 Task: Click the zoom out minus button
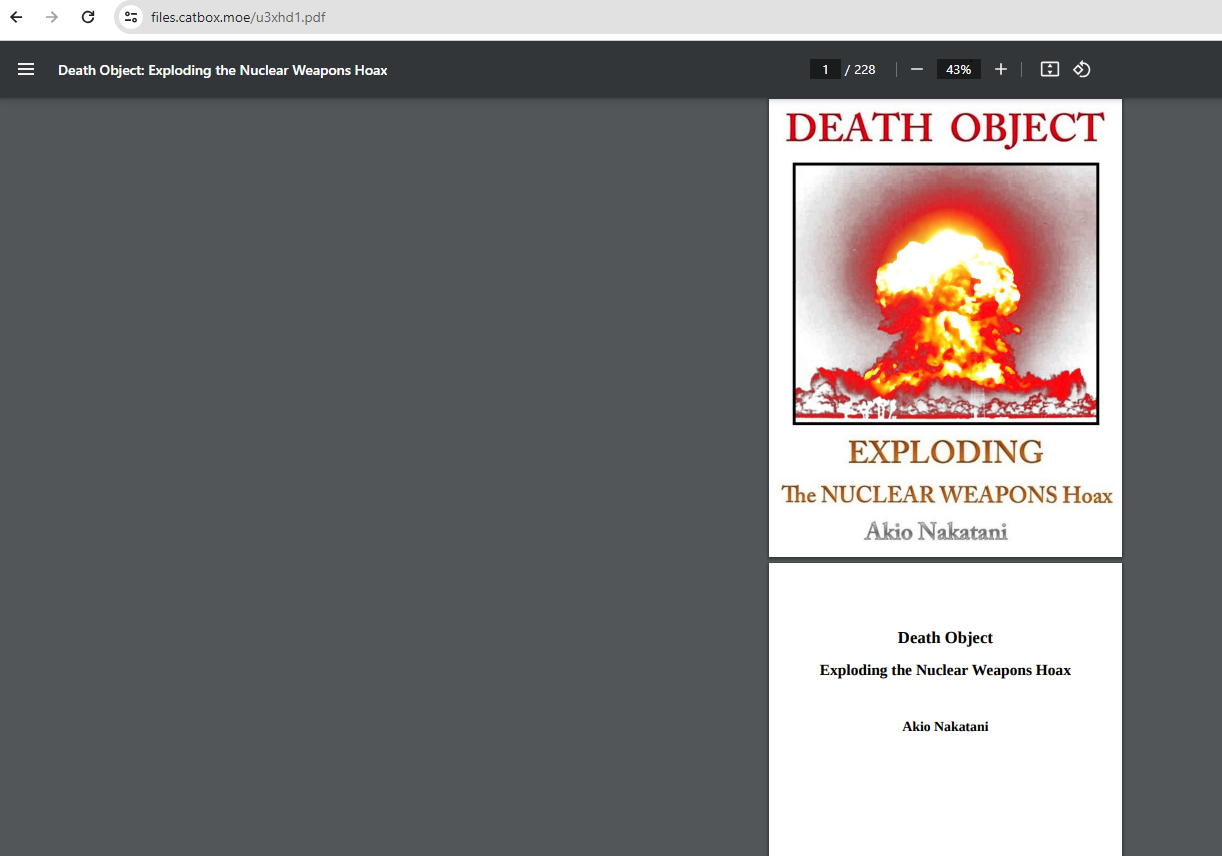coord(916,69)
